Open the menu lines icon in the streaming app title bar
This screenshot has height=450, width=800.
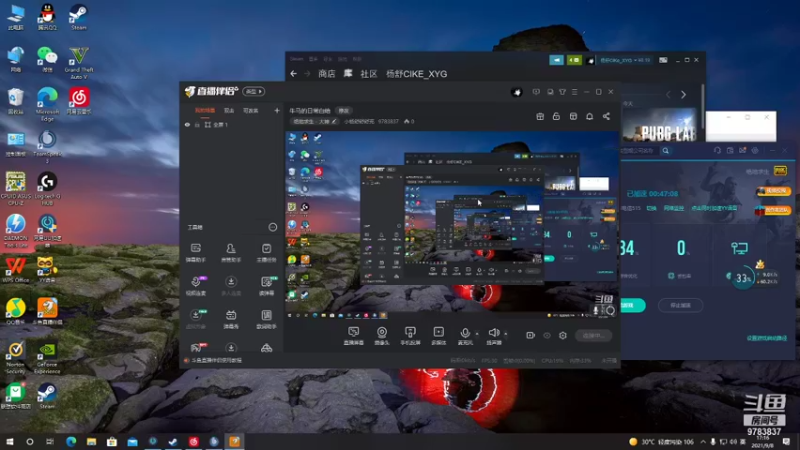coord(574,92)
